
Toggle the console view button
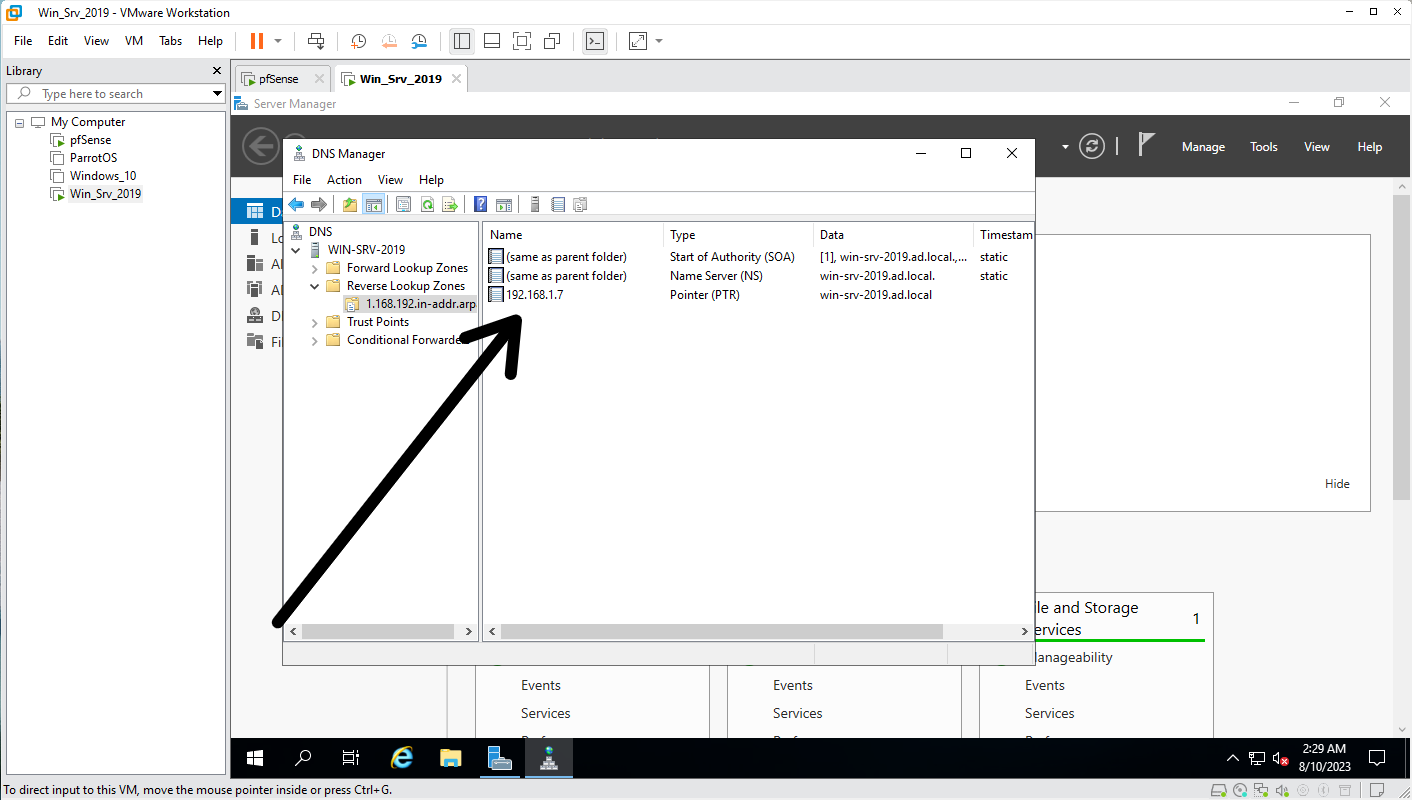click(595, 41)
